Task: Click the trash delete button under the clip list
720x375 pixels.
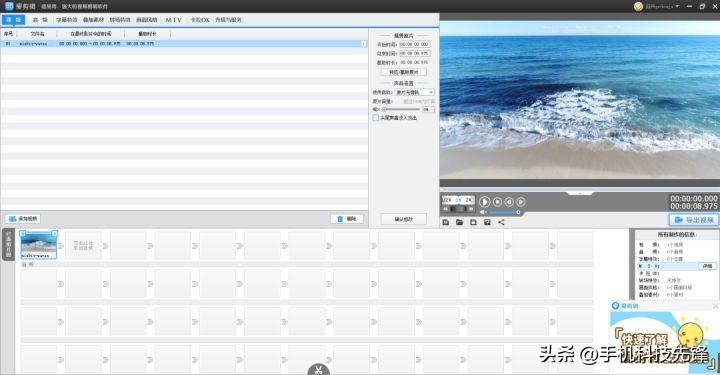Action: click(x=347, y=219)
